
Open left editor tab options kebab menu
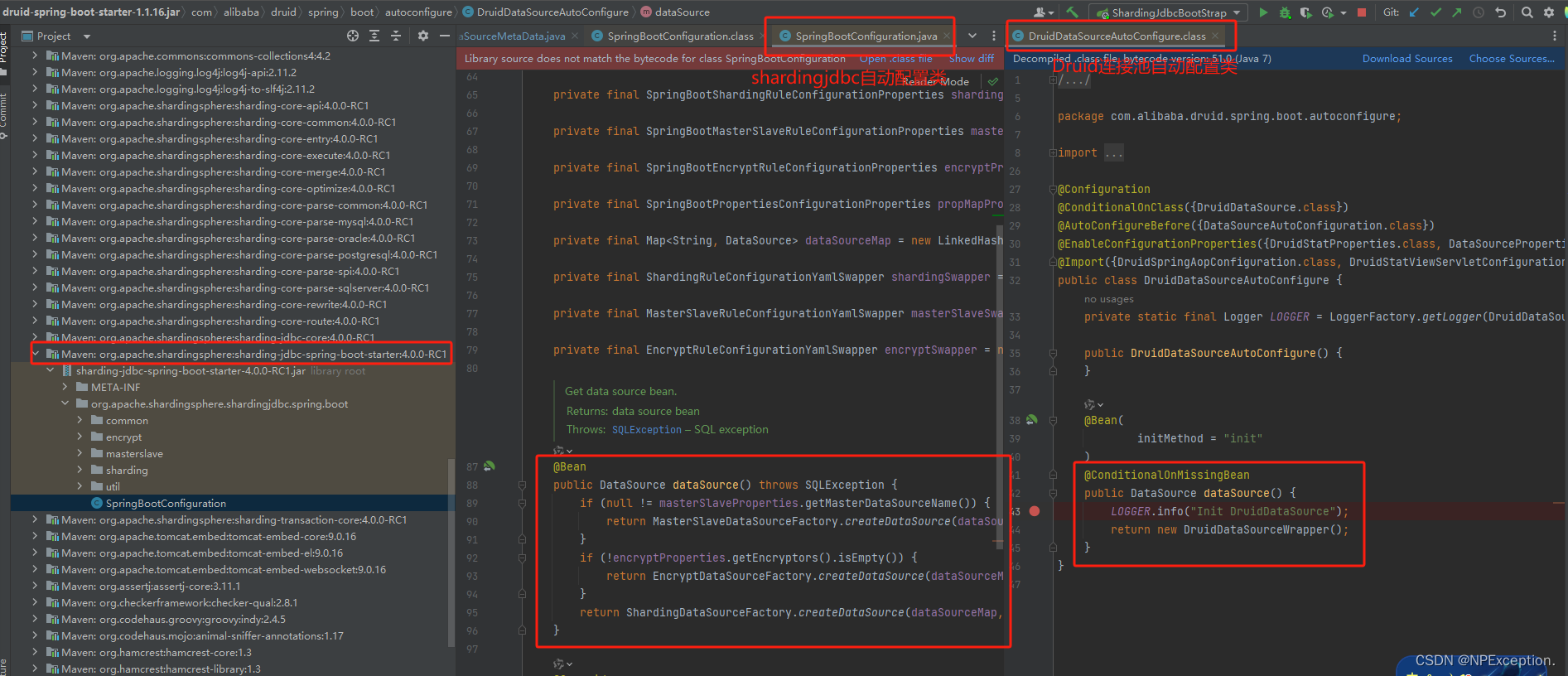click(994, 36)
